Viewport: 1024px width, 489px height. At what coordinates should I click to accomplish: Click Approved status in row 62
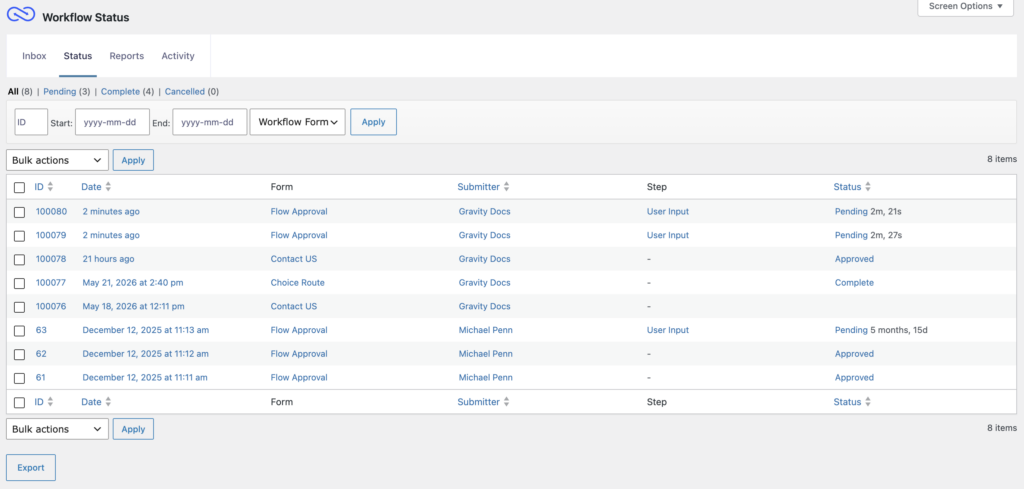[854, 354]
